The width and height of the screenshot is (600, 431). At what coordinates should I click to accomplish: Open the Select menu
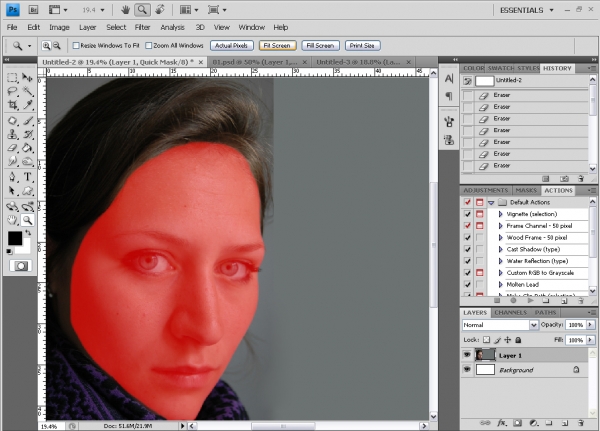pos(116,27)
